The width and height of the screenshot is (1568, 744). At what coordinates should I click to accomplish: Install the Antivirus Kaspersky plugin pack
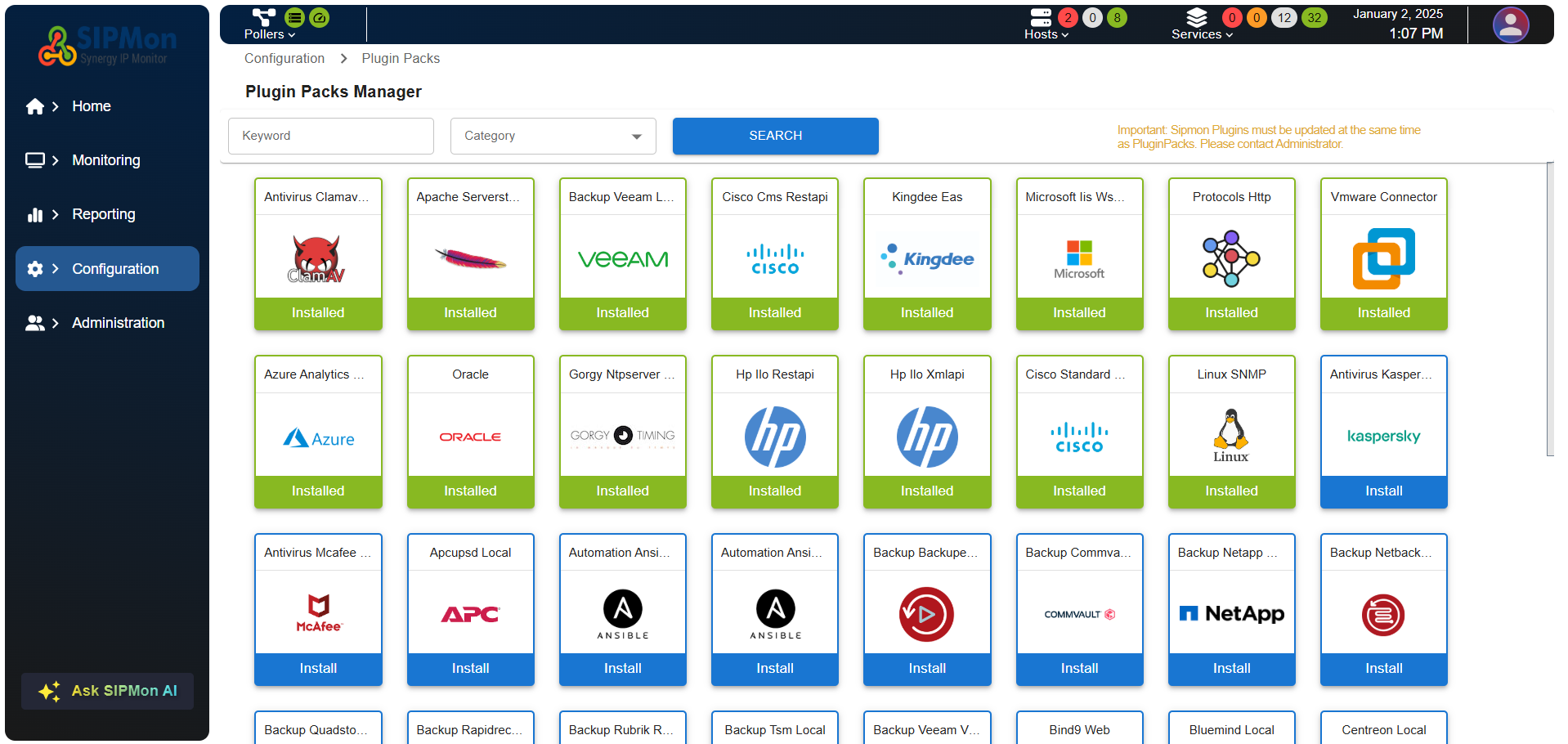(x=1383, y=491)
